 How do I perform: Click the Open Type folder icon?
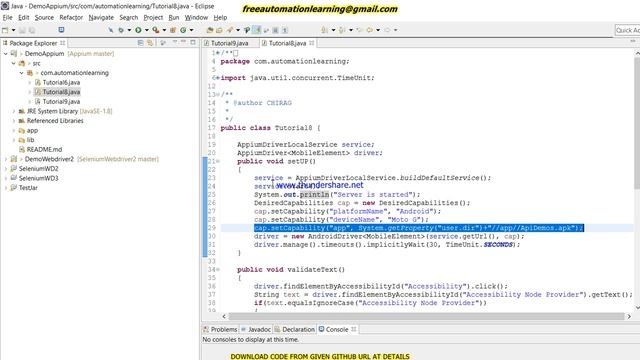210,30
